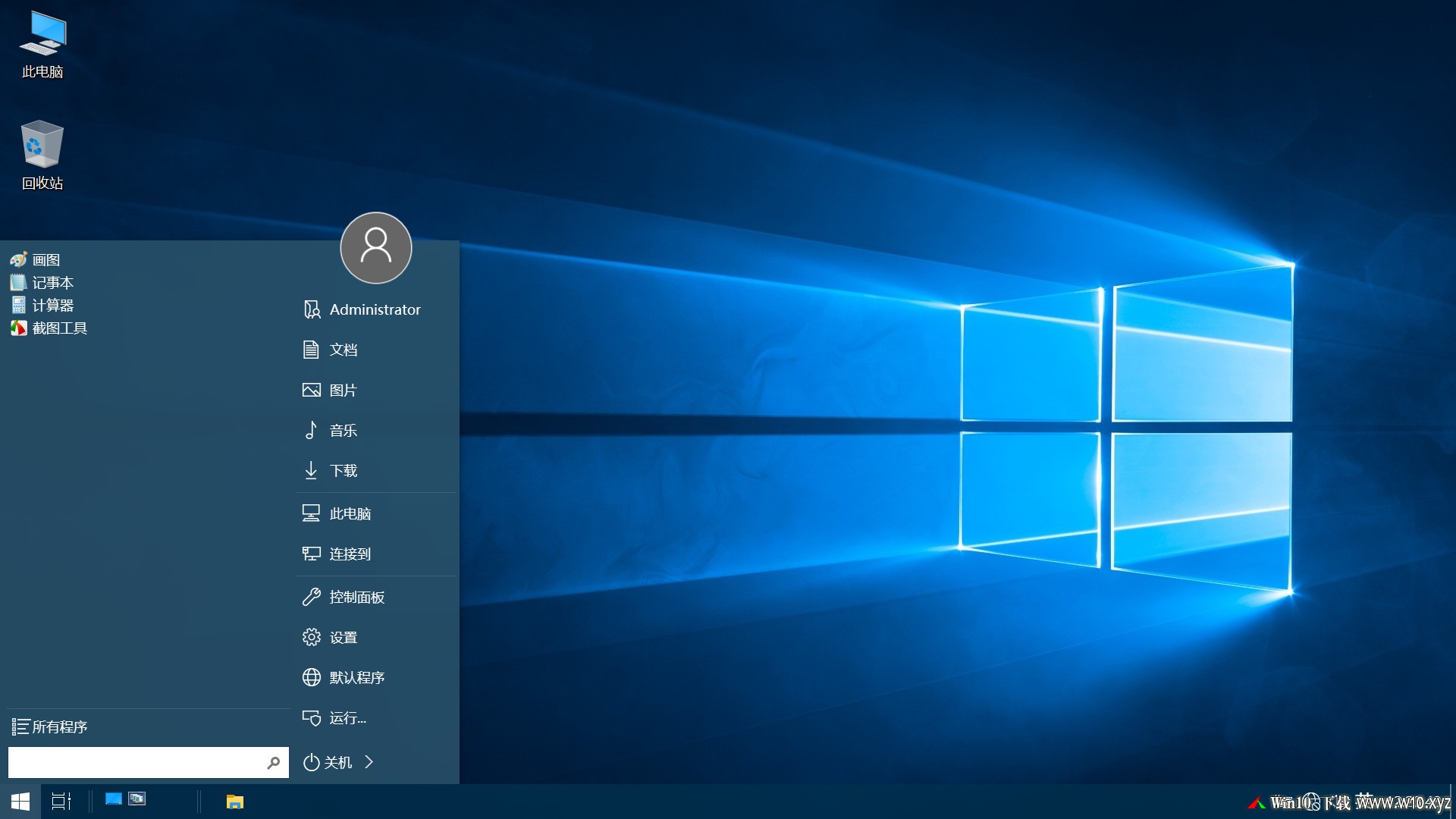Click the 关机 power button
Viewport: 1456px width, 819px height.
(x=328, y=762)
